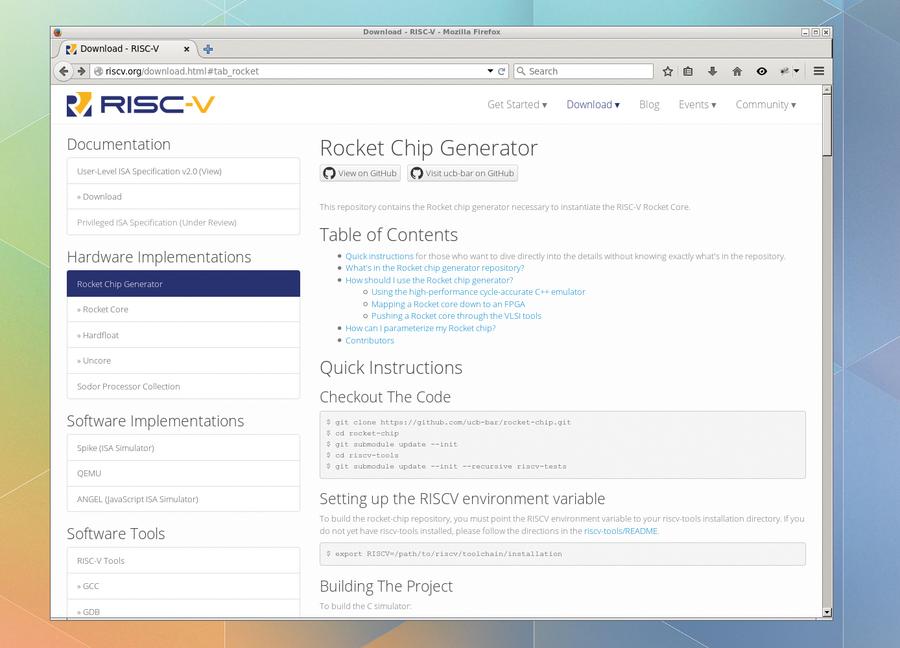This screenshot has height=648, width=900.
Task: Open Sodor Processor Collection item
Action: 183,386
